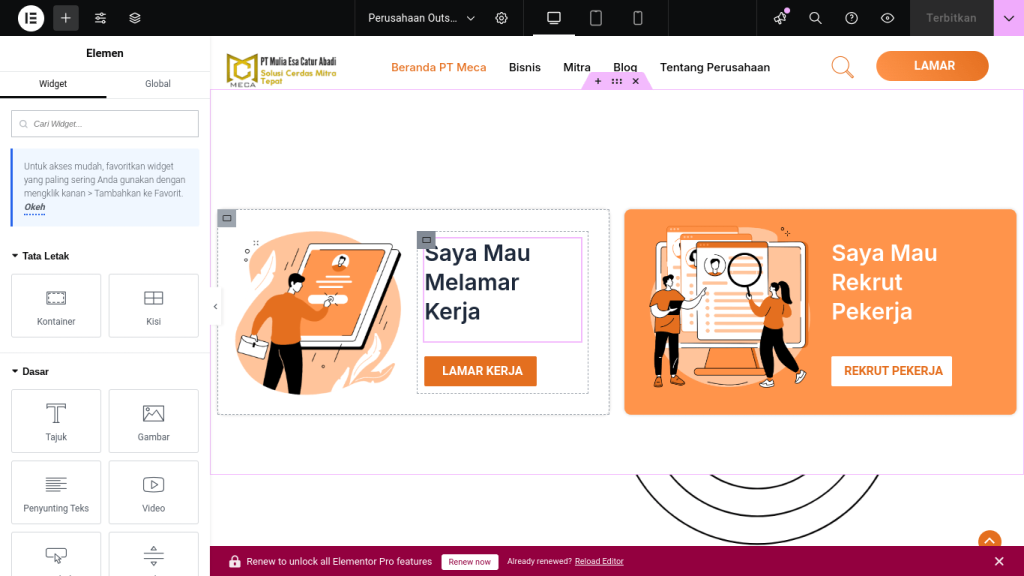Select the recruiter illustration image
1024x576 pixels.
click(728, 307)
